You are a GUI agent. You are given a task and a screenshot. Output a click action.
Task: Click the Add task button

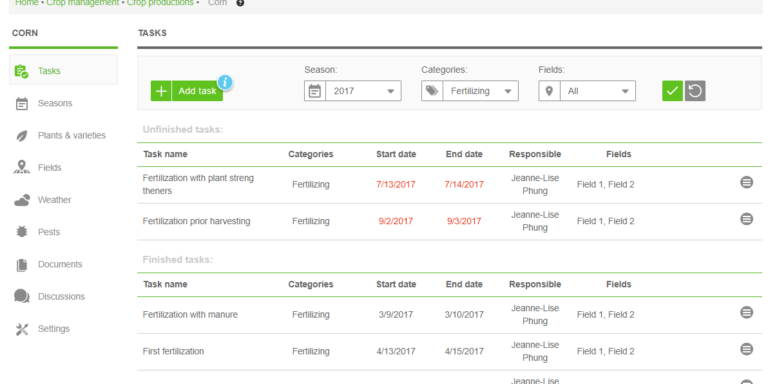(x=187, y=91)
